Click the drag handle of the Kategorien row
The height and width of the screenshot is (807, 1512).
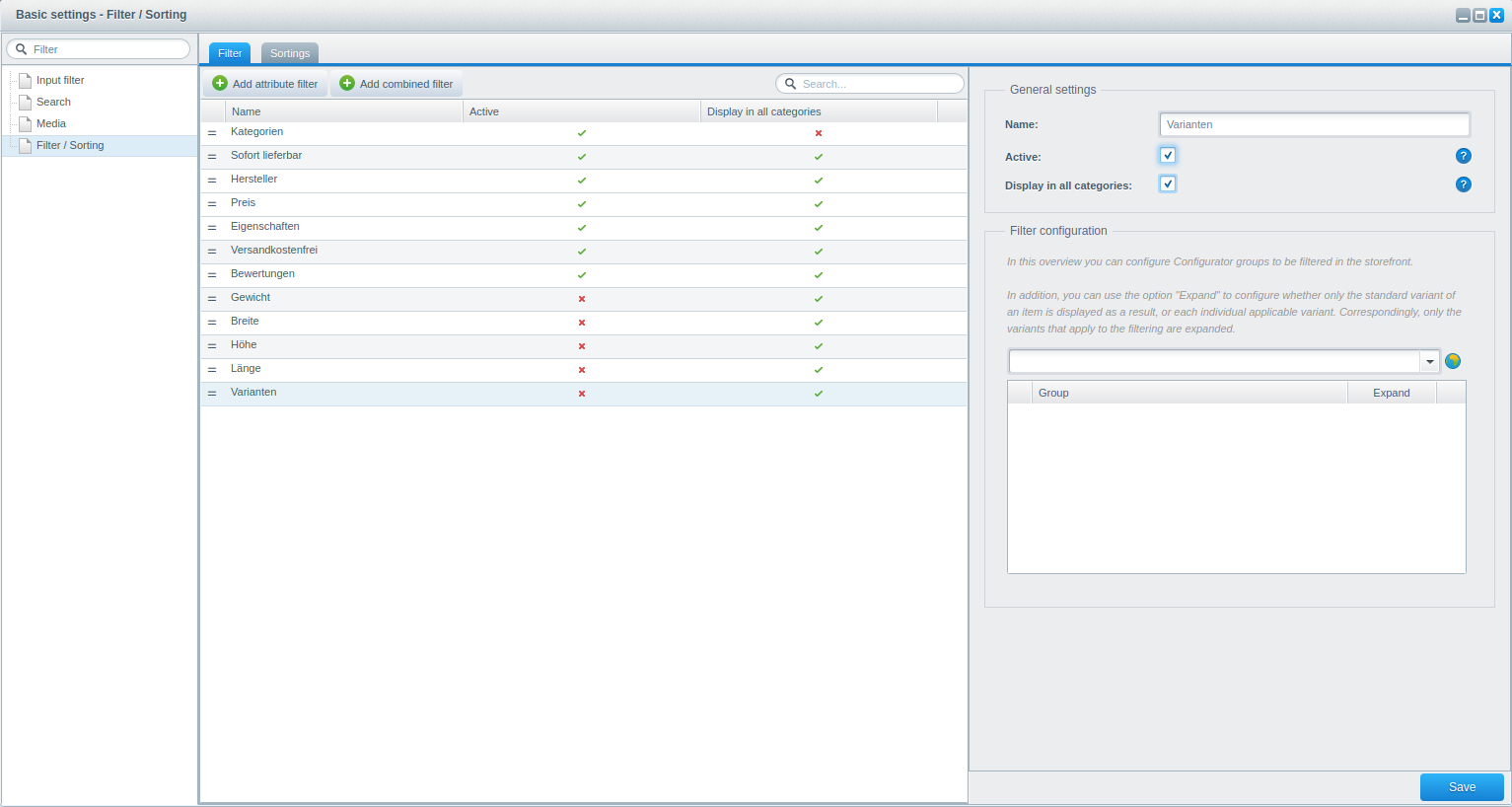pos(212,133)
